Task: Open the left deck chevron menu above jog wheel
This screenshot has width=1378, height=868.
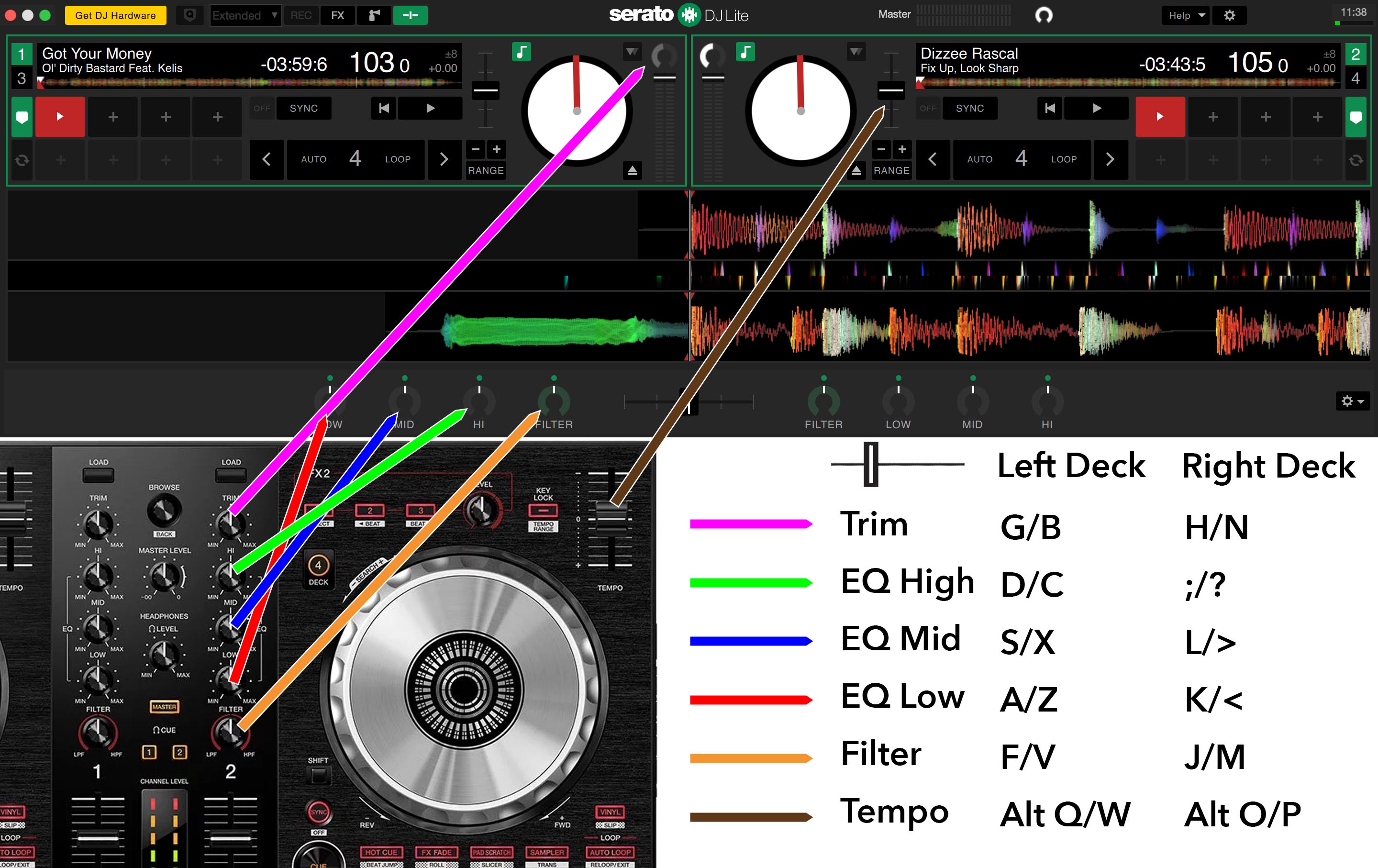Action: pyautogui.click(x=632, y=52)
